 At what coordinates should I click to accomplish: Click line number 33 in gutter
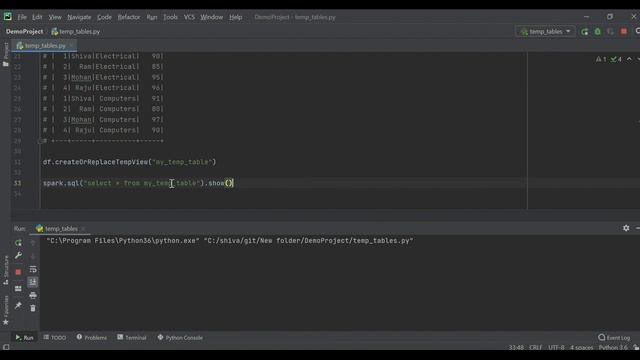point(17,183)
